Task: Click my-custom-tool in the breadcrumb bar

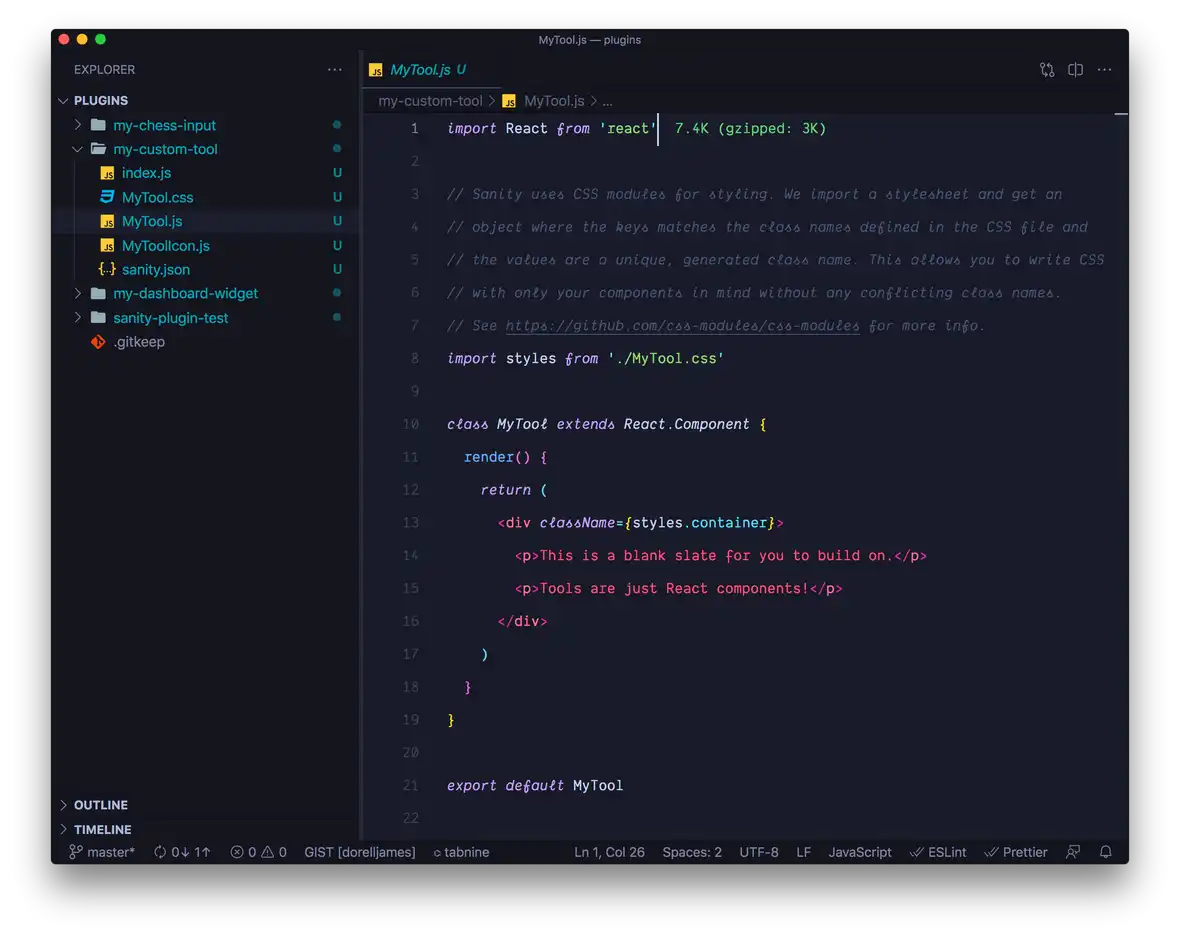Action: pos(432,100)
